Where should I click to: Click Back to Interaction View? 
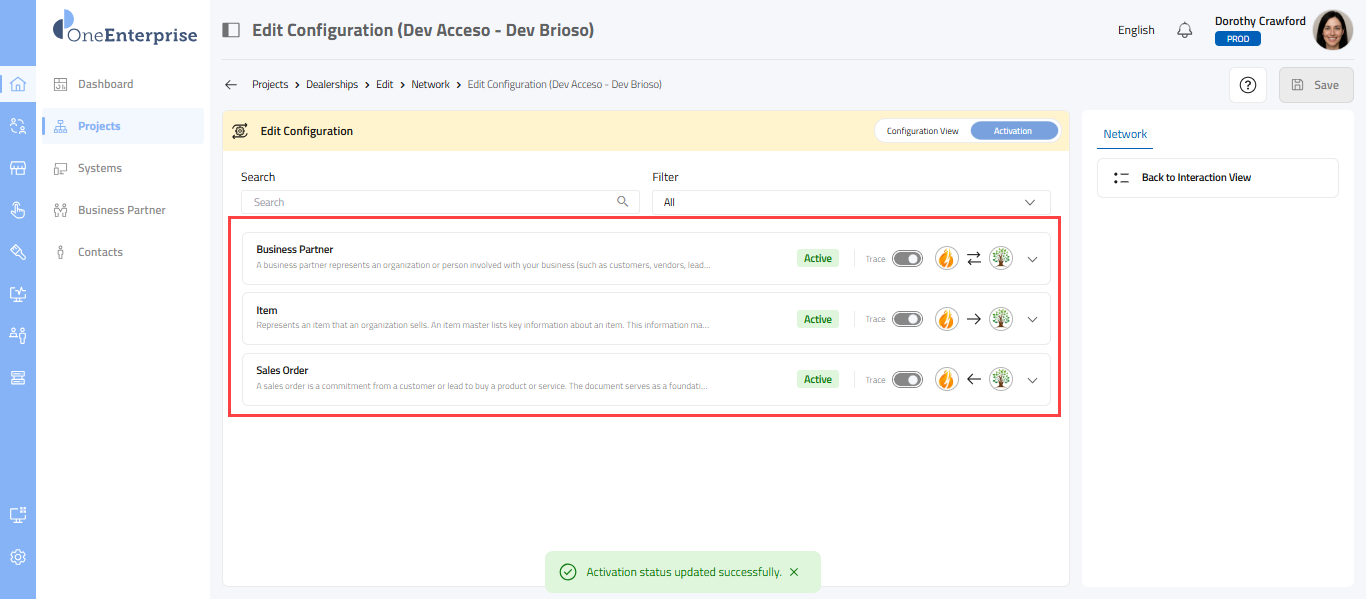click(x=1196, y=178)
